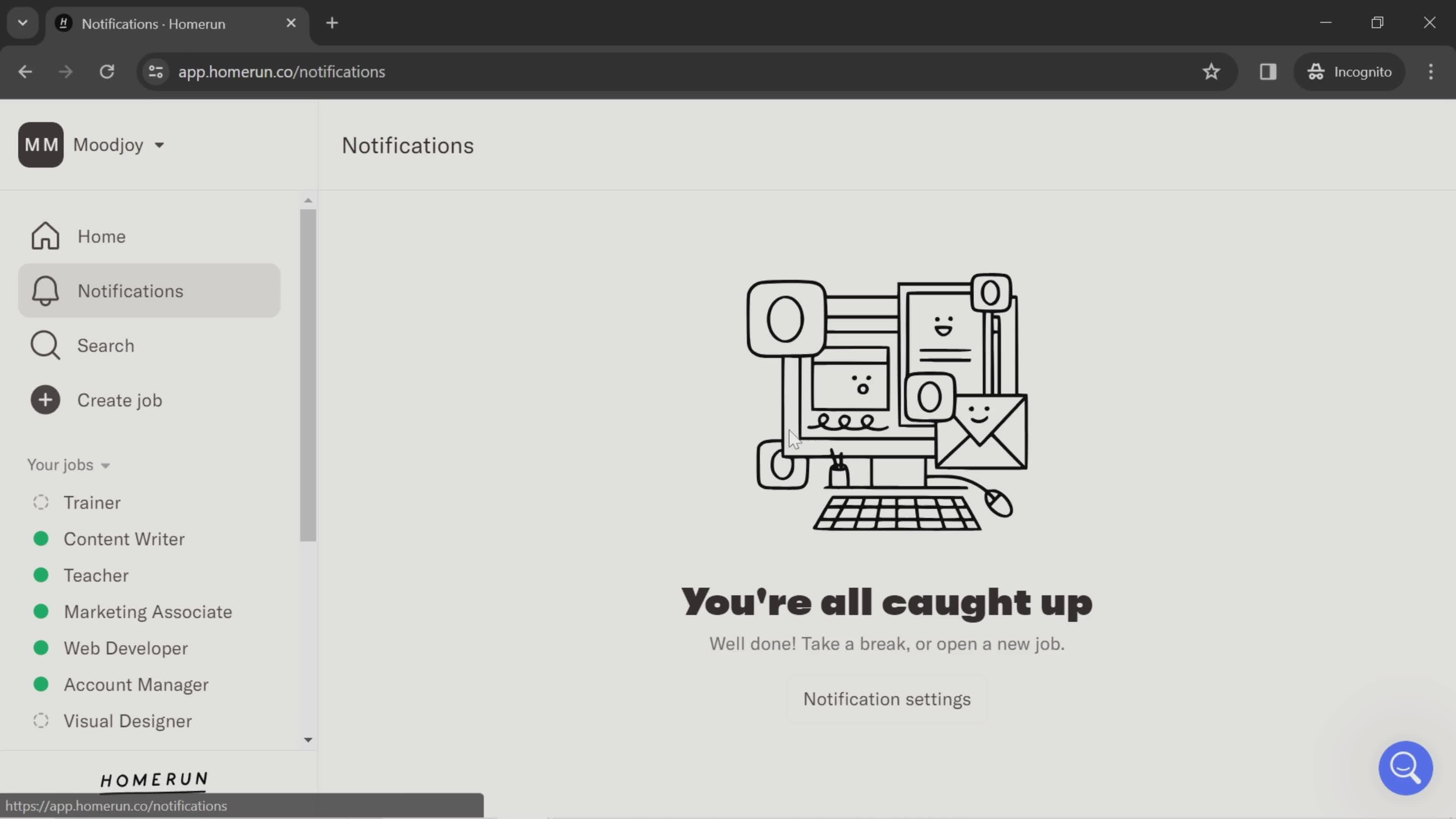The width and height of the screenshot is (1456, 819).
Task: Open a new browser tab
Action: (333, 23)
